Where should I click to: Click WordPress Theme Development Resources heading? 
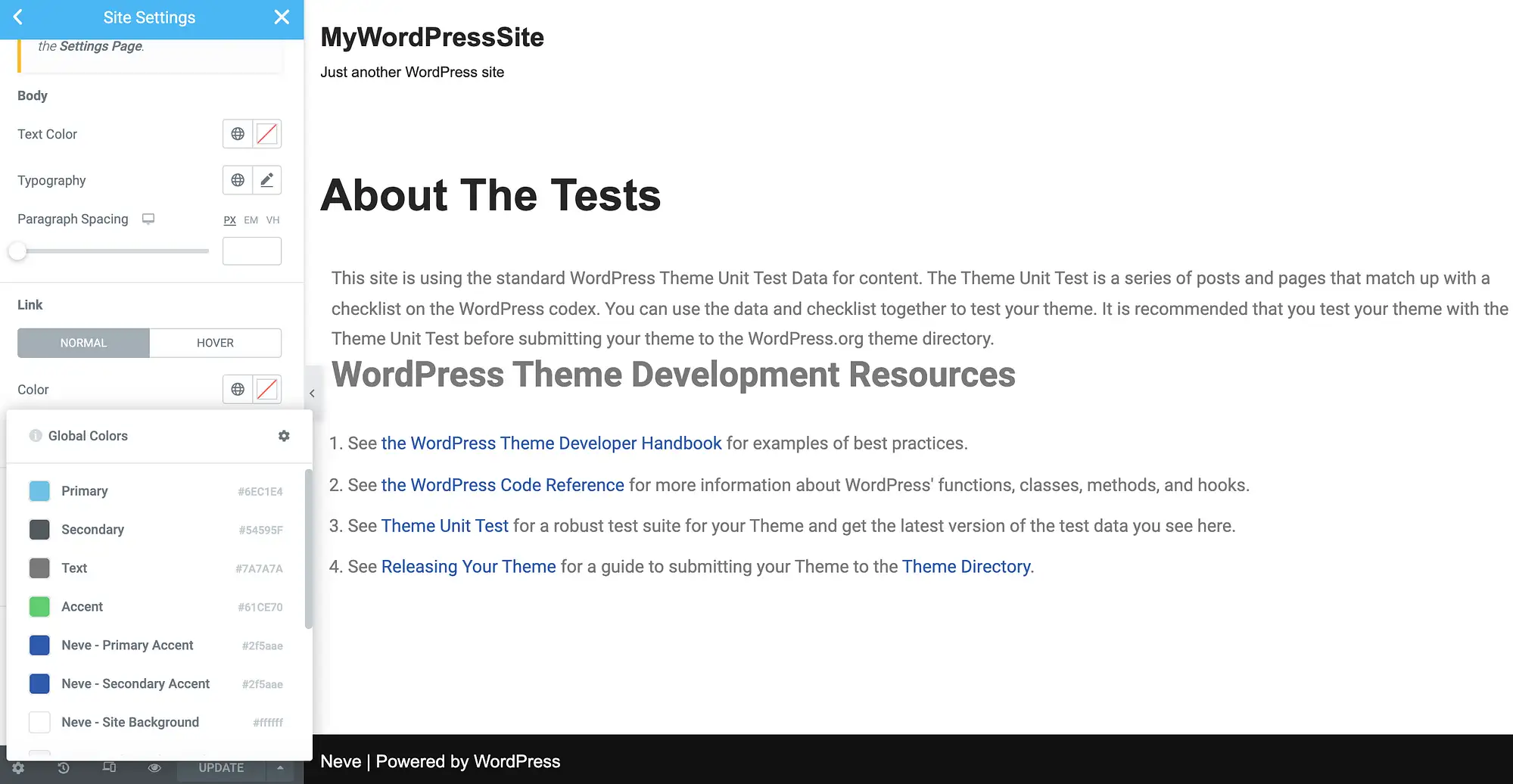tap(674, 375)
